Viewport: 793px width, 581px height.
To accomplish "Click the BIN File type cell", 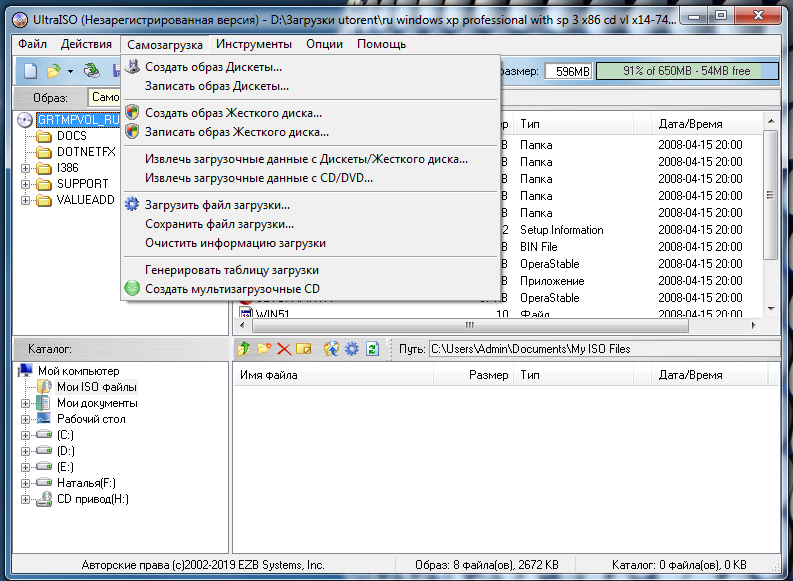I will 539,247.
